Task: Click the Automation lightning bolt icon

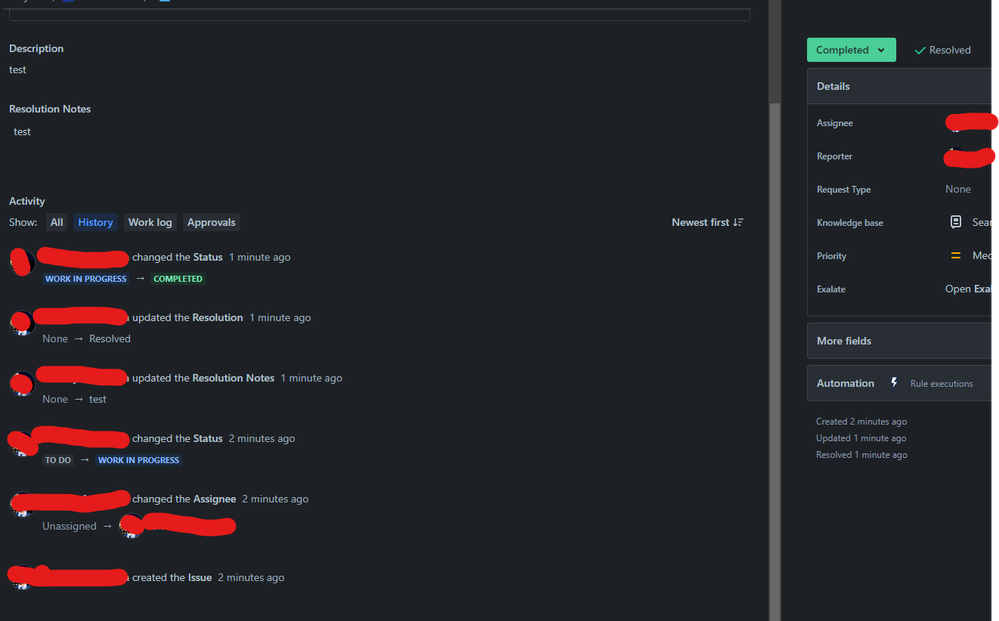Action: click(x=894, y=382)
